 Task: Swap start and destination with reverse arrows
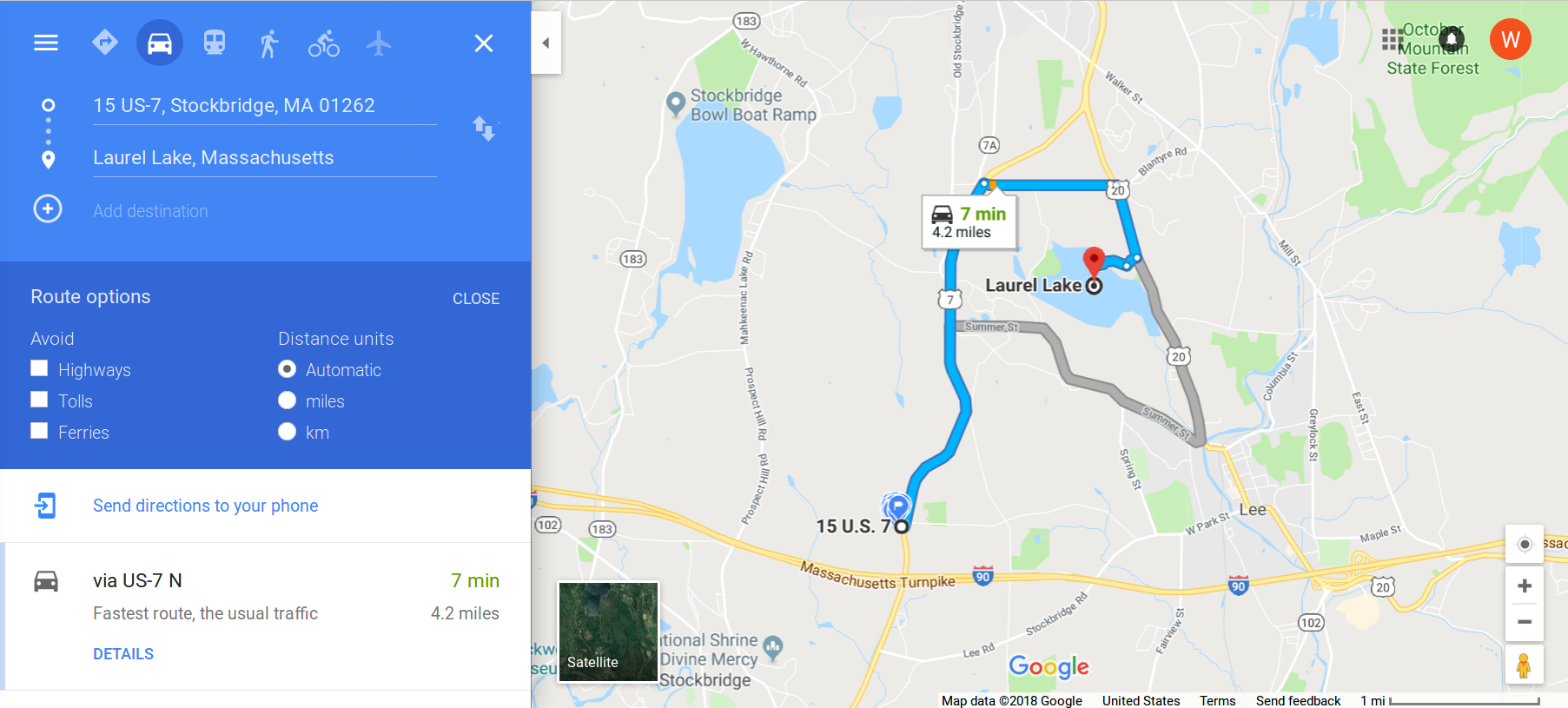click(x=484, y=129)
